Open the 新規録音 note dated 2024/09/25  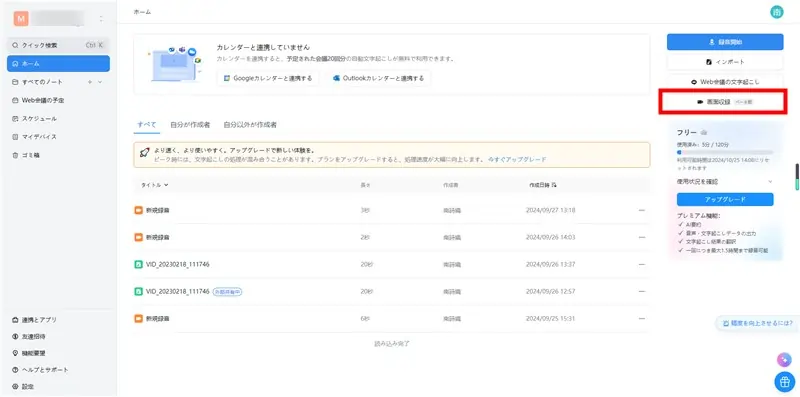coord(158,318)
